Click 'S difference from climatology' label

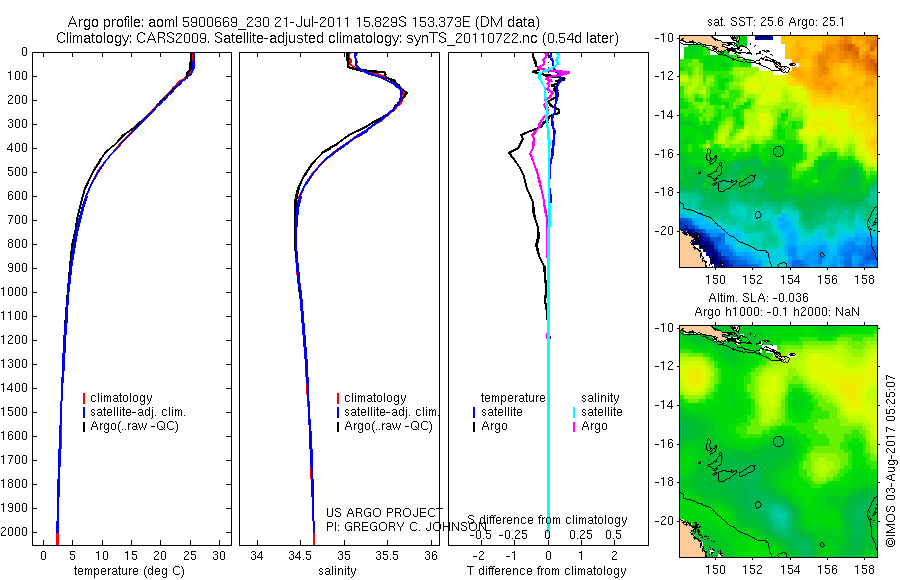[x=548, y=520]
